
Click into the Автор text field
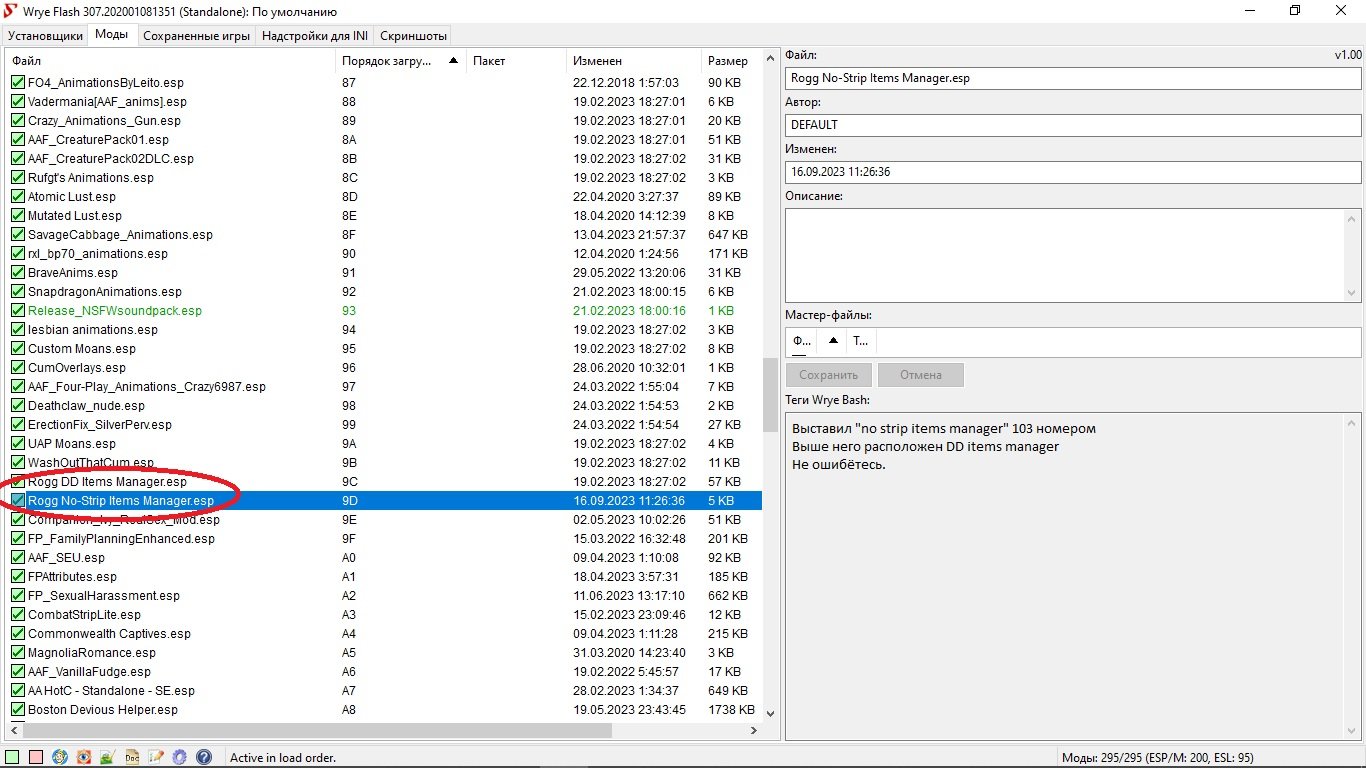coord(1073,125)
